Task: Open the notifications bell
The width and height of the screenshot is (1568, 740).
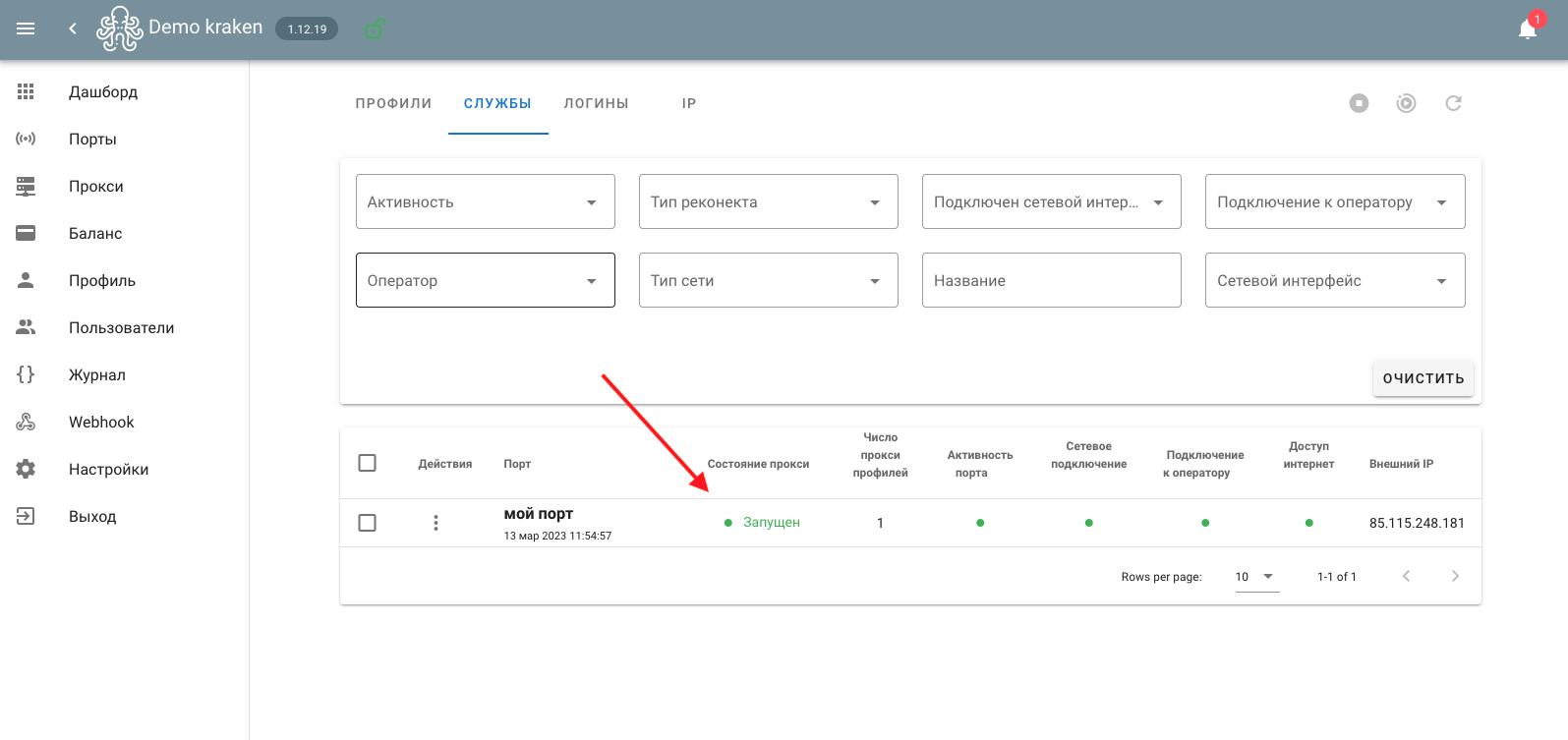Action: coord(1528,28)
